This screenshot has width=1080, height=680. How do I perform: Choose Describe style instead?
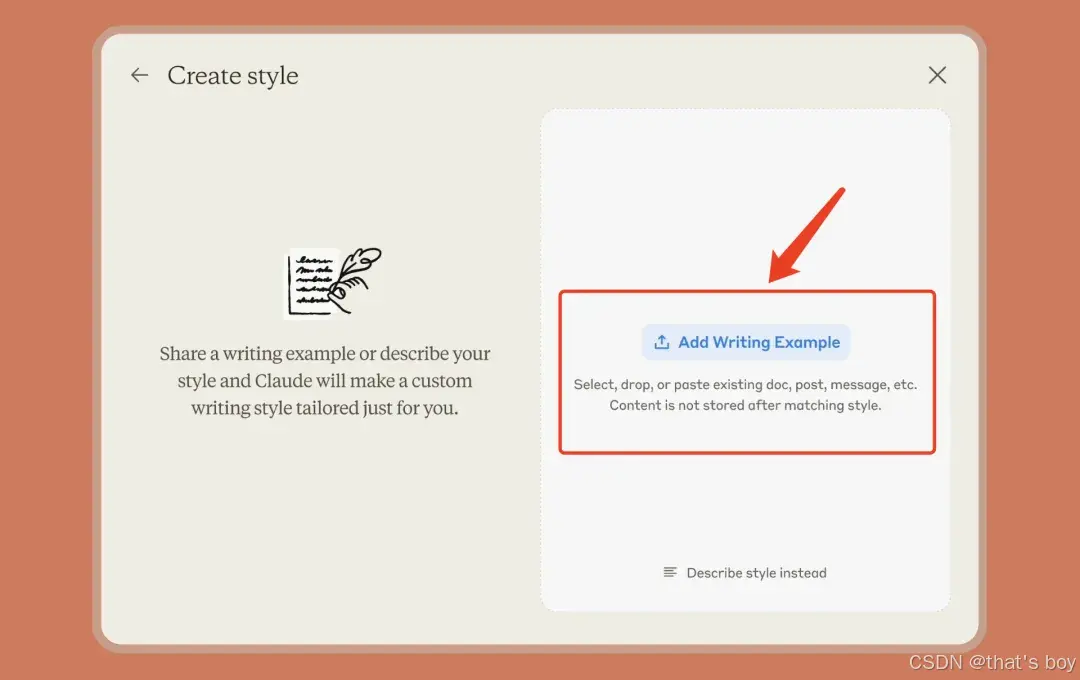745,573
